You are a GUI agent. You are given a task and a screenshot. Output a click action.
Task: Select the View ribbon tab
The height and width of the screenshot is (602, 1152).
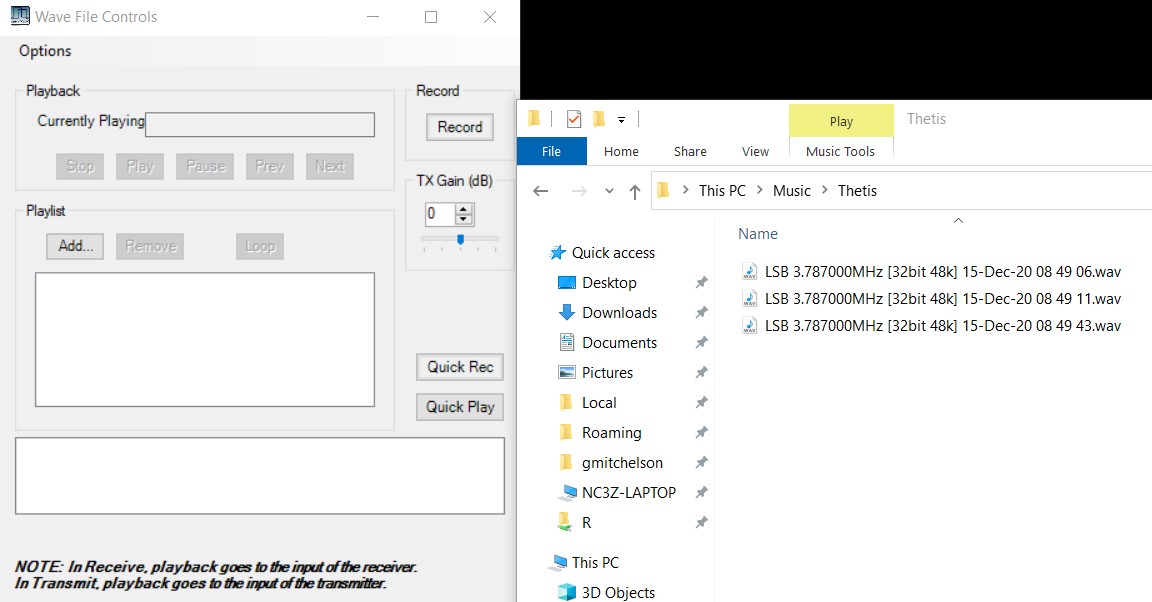[755, 151]
